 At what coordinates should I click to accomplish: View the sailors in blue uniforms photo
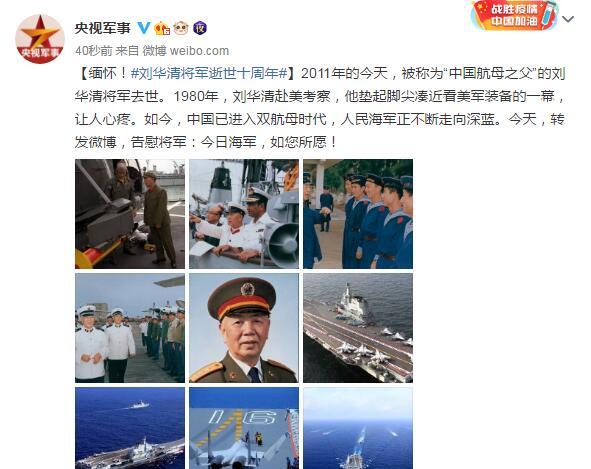pos(358,214)
